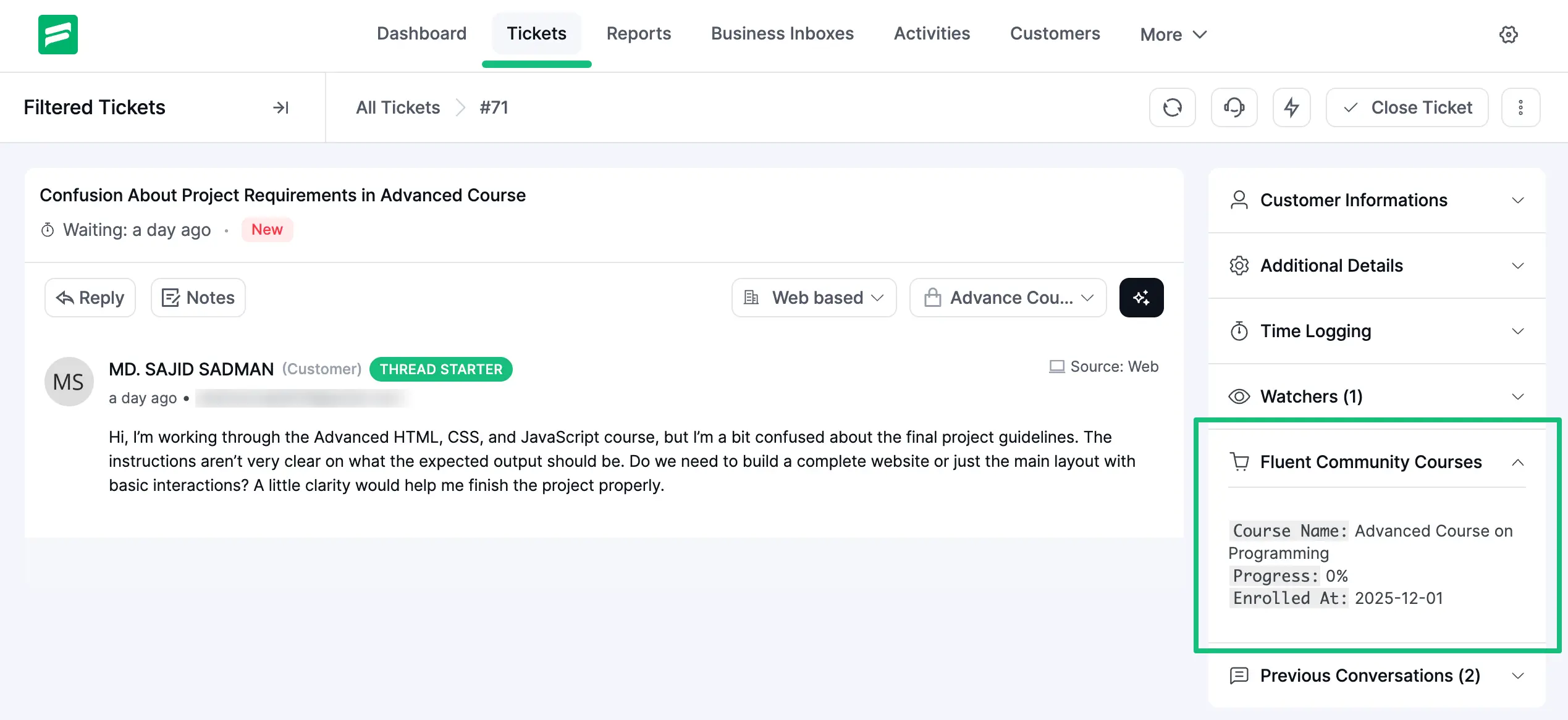Collapse the Filtered Tickets sidebar arrow
Image resolution: width=1568 pixels, height=720 pixels.
coord(280,107)
